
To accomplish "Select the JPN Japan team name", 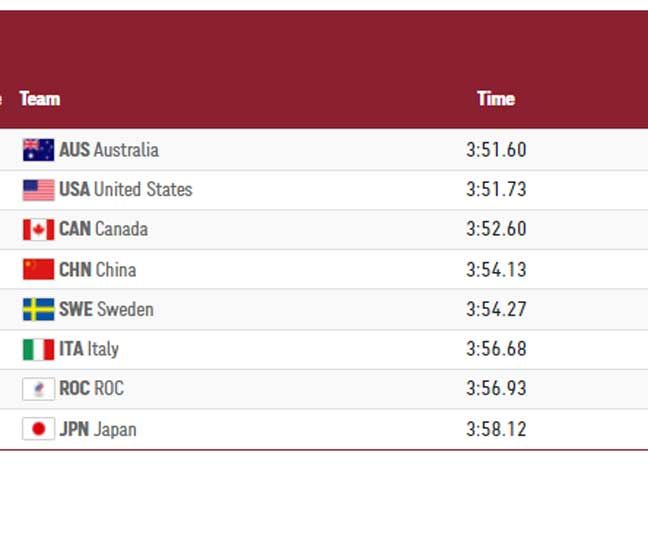I will [x=97, y=429].
